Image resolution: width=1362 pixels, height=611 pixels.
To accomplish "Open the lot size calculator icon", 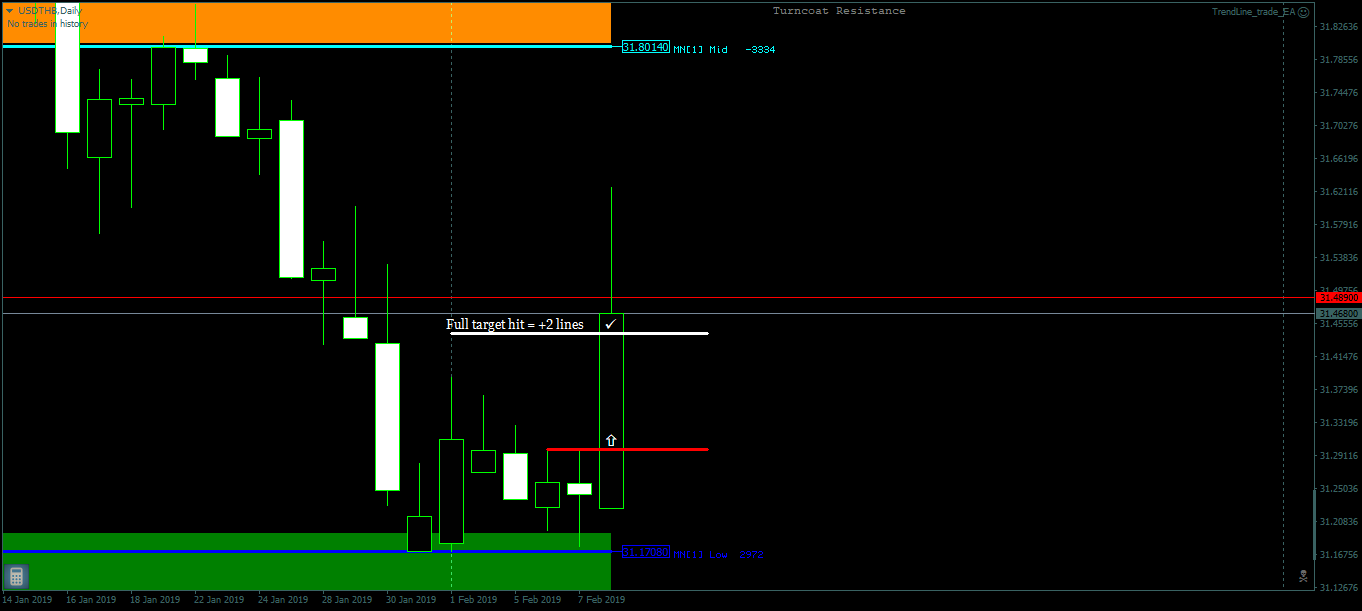I will (x=15, y=576).
